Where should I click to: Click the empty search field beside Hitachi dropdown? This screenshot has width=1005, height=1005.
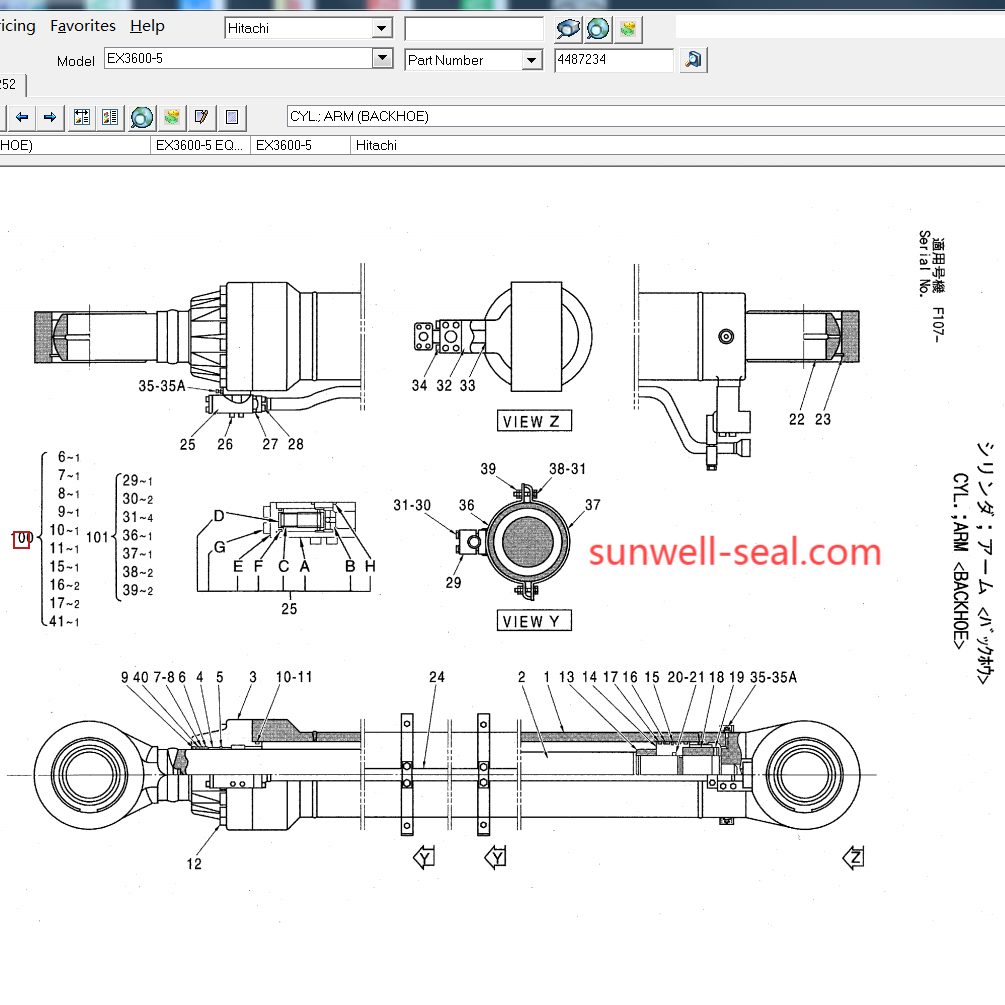473,29
